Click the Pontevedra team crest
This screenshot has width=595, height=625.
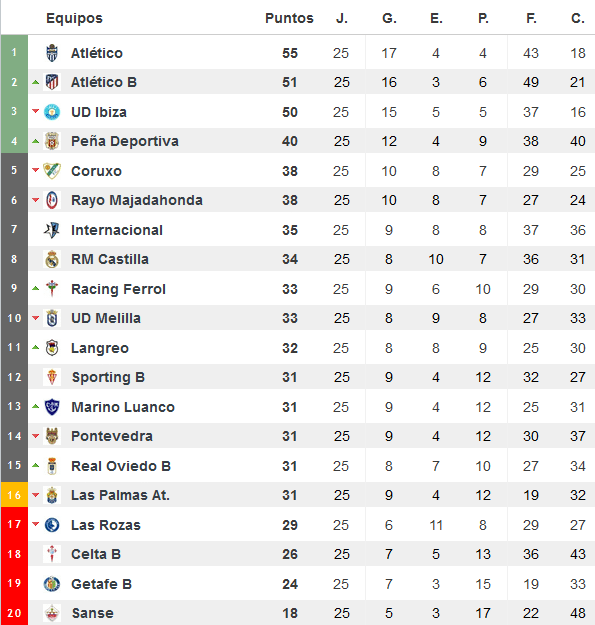(52, 436)
